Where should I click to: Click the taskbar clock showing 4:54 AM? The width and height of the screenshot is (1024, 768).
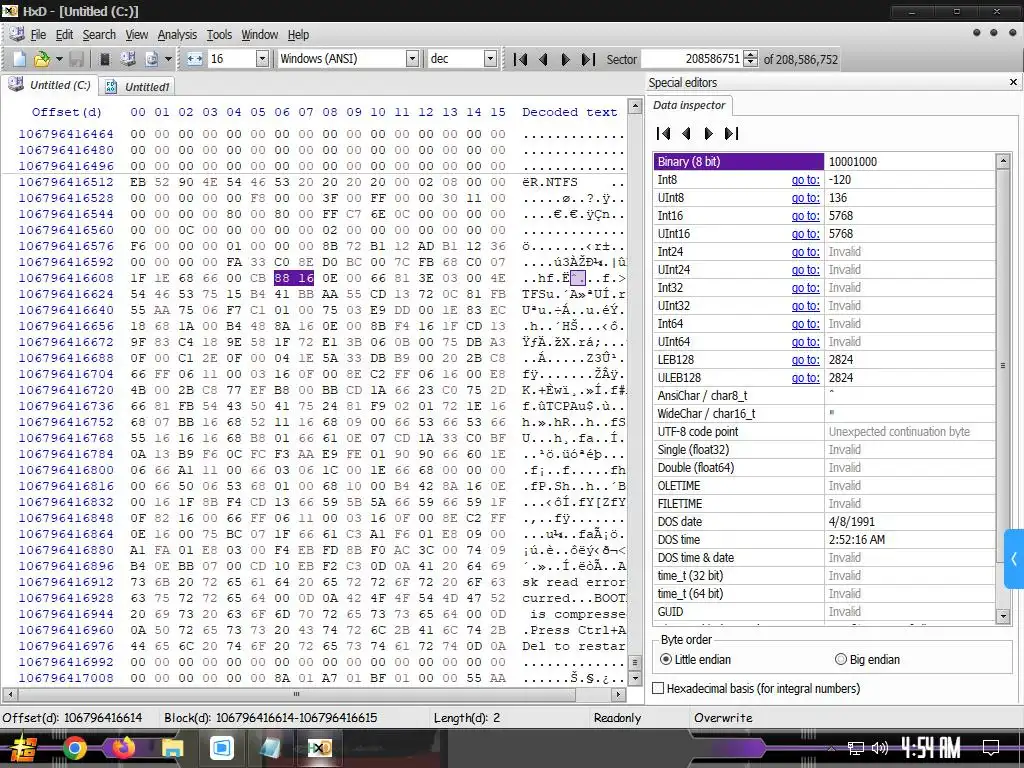tap(930, 748)
